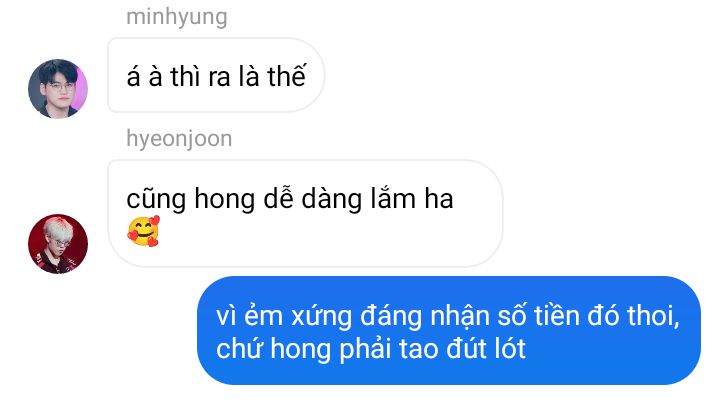Click the word 'phải' in the blue bubble
This screenshot has height=406, width=719.
(x=365, y=350)
